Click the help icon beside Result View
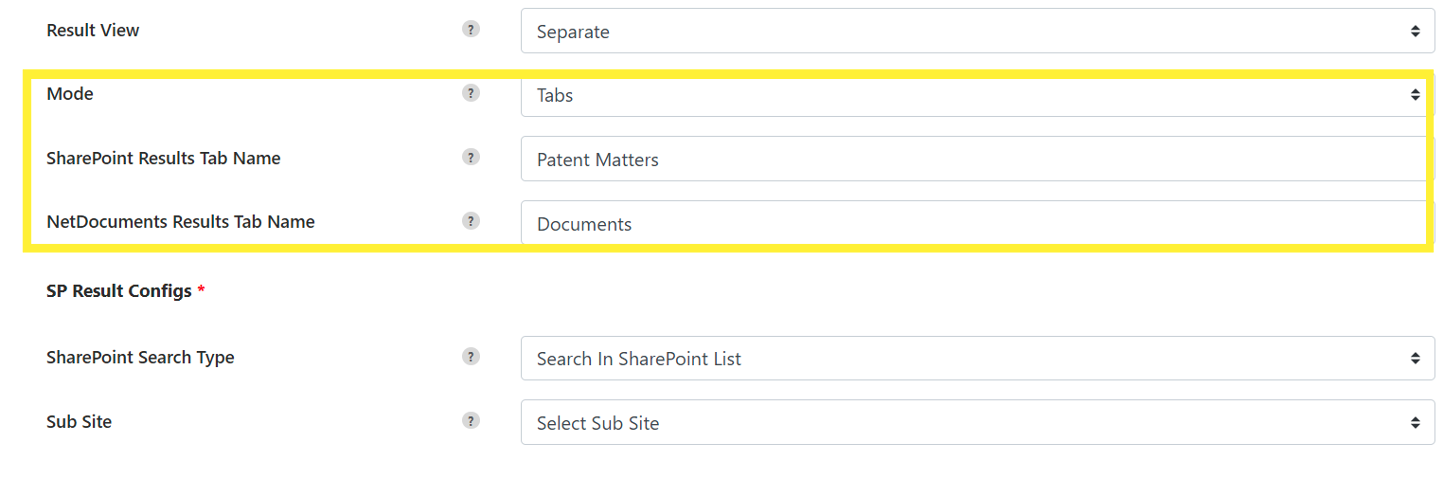 471,29
